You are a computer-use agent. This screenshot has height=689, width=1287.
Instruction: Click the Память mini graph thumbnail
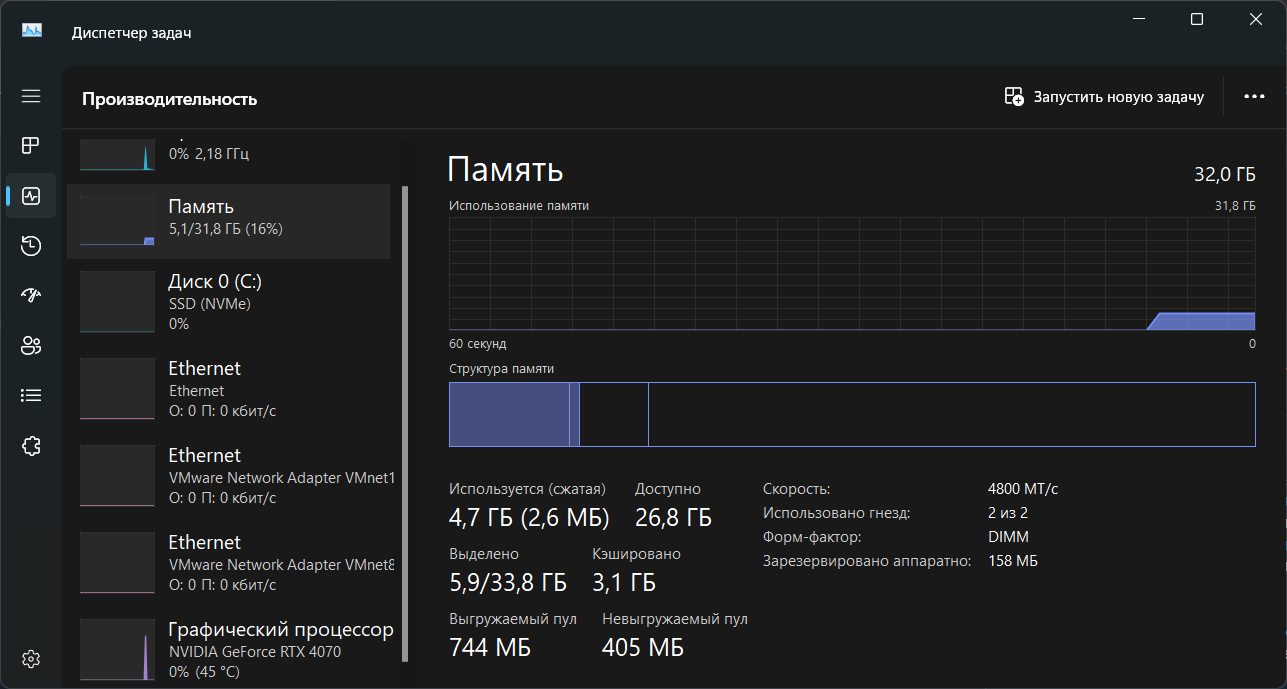117,220
